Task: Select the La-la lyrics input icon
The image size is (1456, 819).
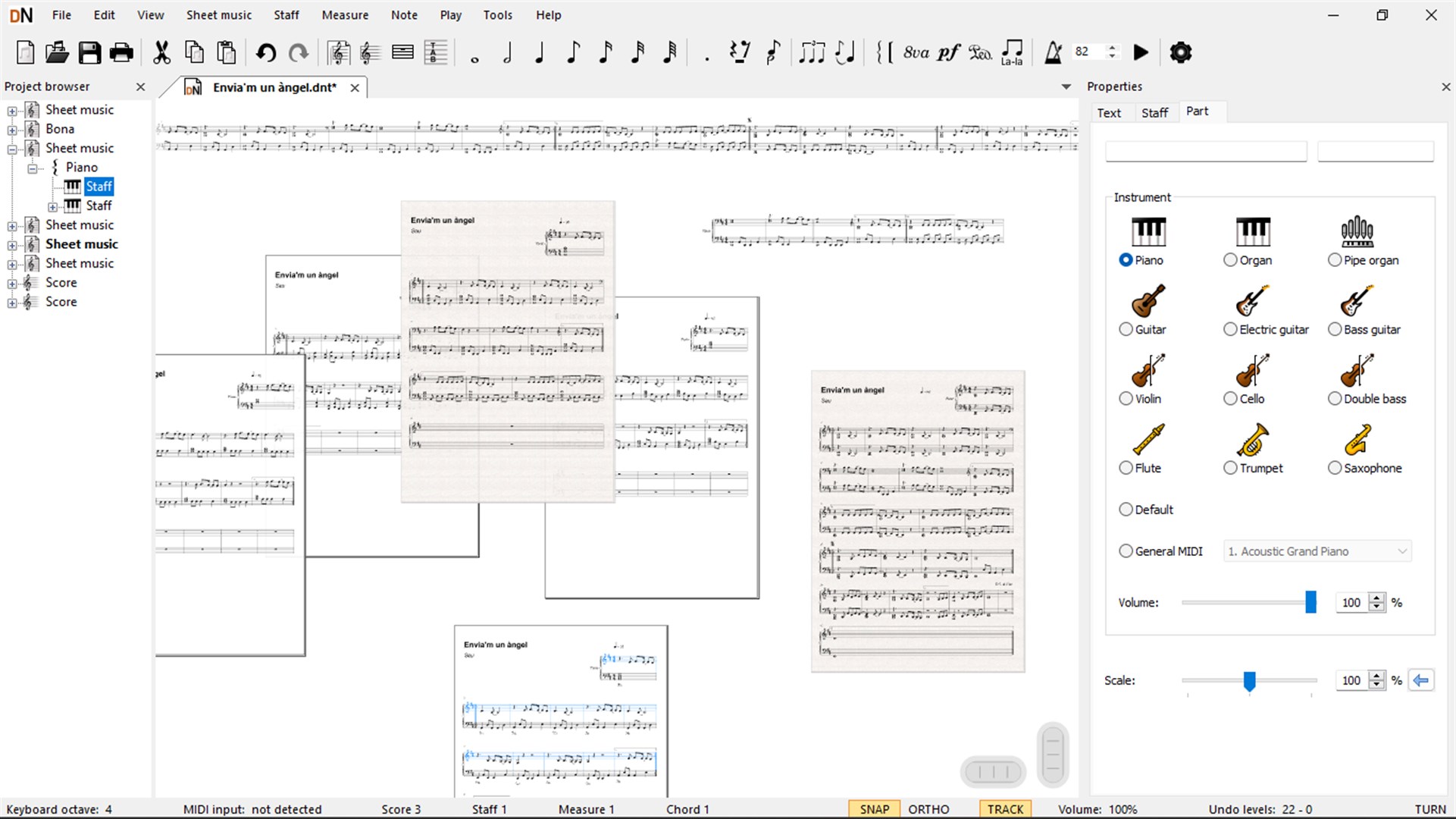Action: point(1012,52)
